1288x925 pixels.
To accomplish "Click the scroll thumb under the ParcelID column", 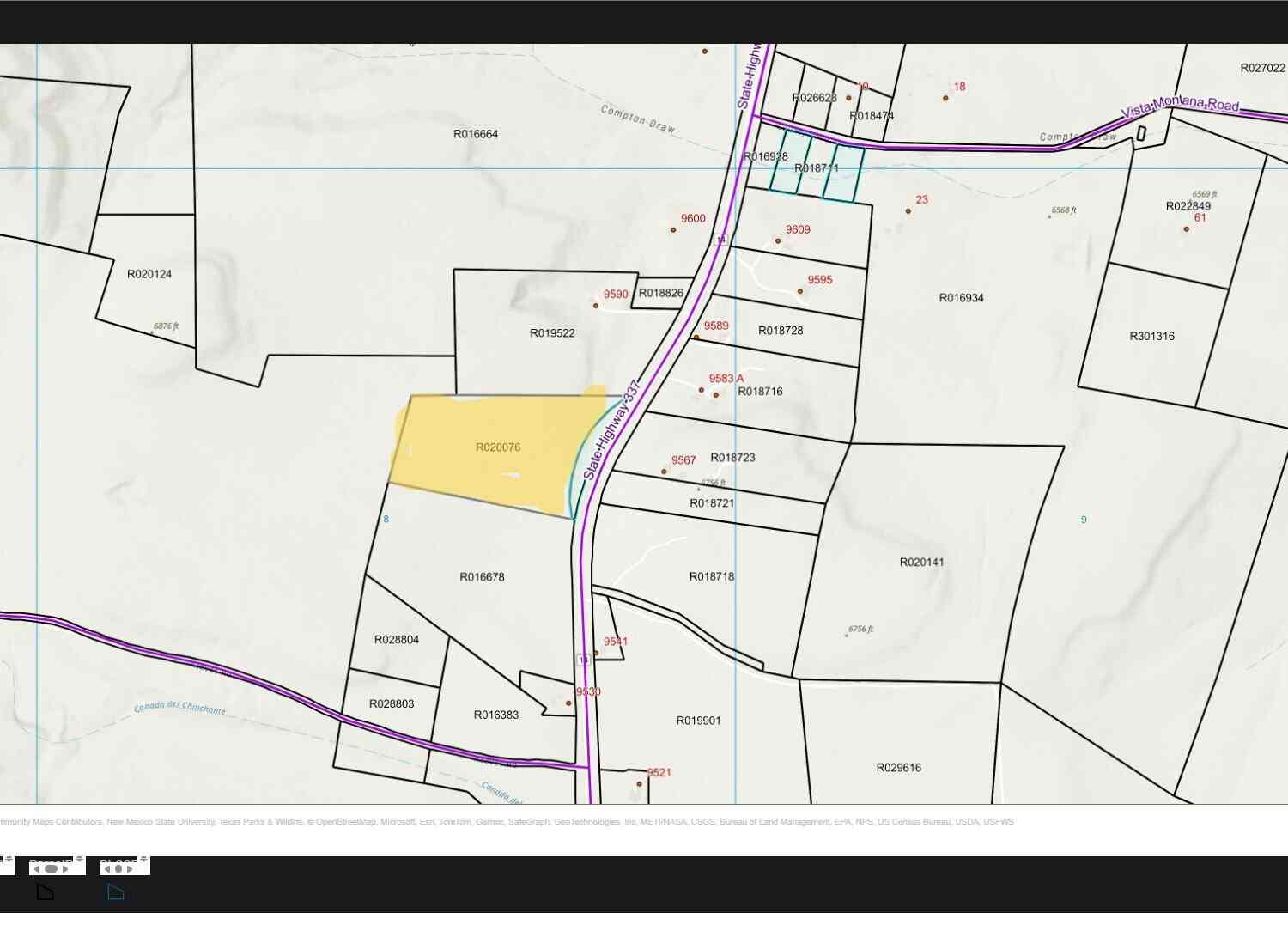I will [x=51, y=869].
